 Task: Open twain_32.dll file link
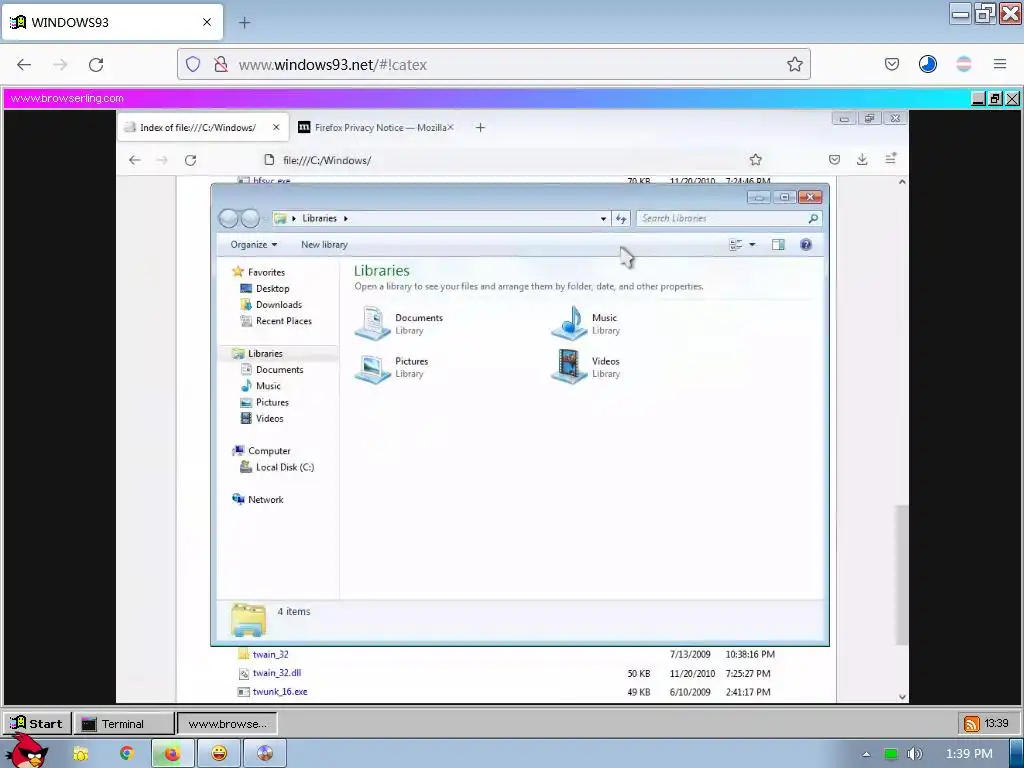coord(277,673)
